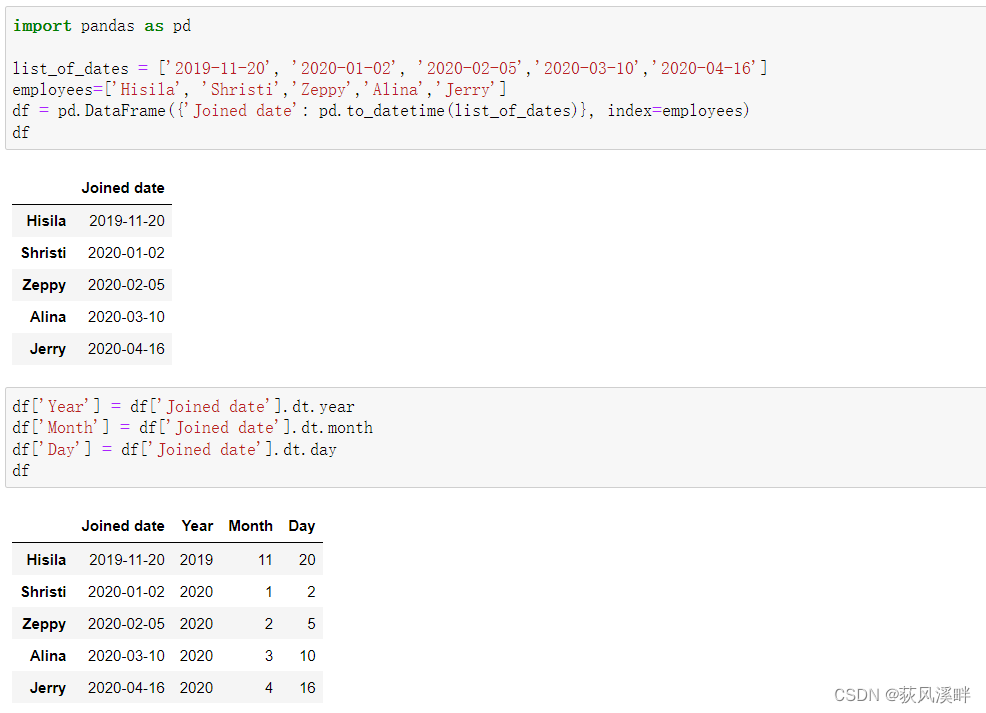Click Month value 11 in Hisila row
986x713 pixels.
tap(265, 560)
